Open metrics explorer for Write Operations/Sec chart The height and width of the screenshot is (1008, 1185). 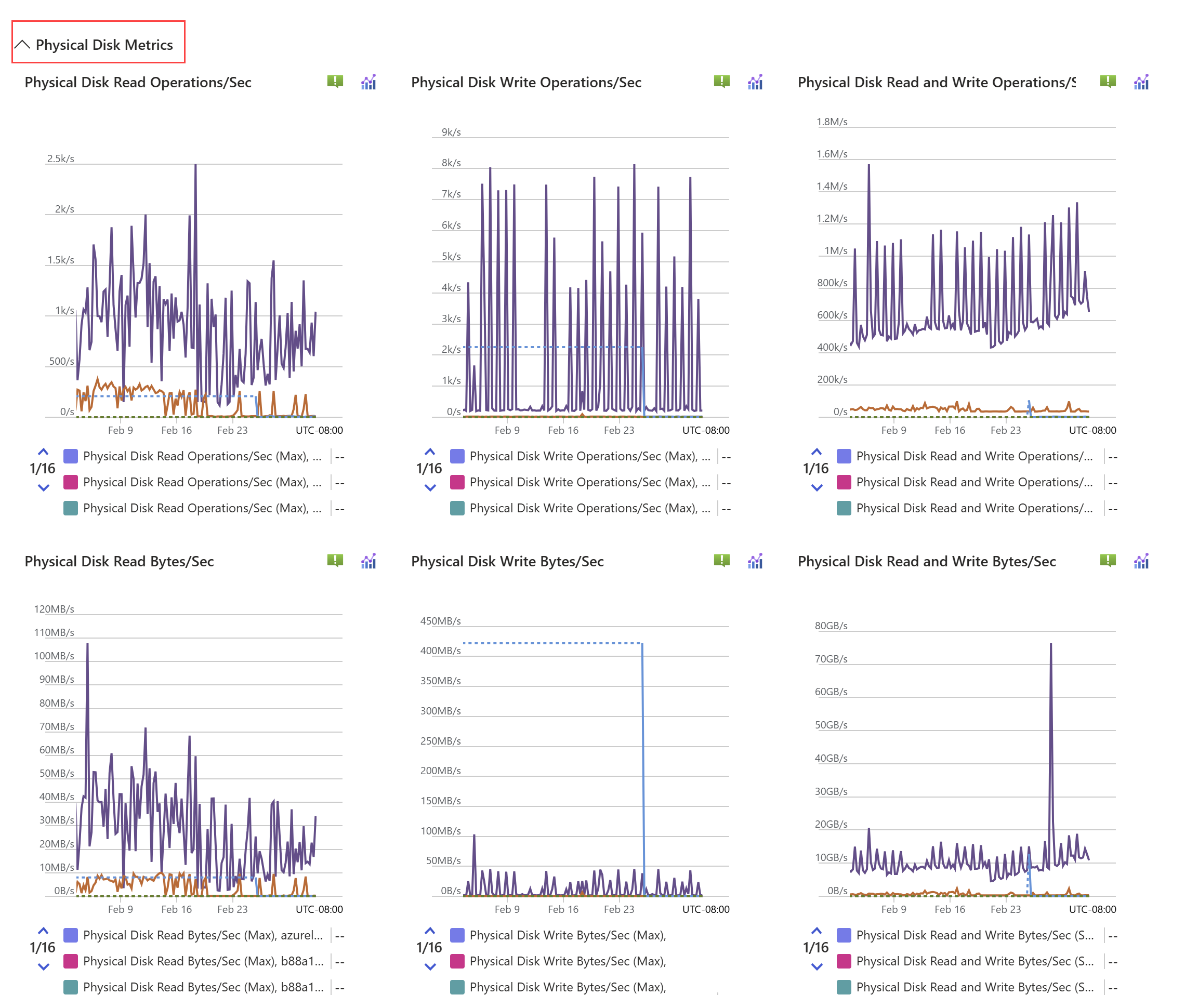pos(755,82)
